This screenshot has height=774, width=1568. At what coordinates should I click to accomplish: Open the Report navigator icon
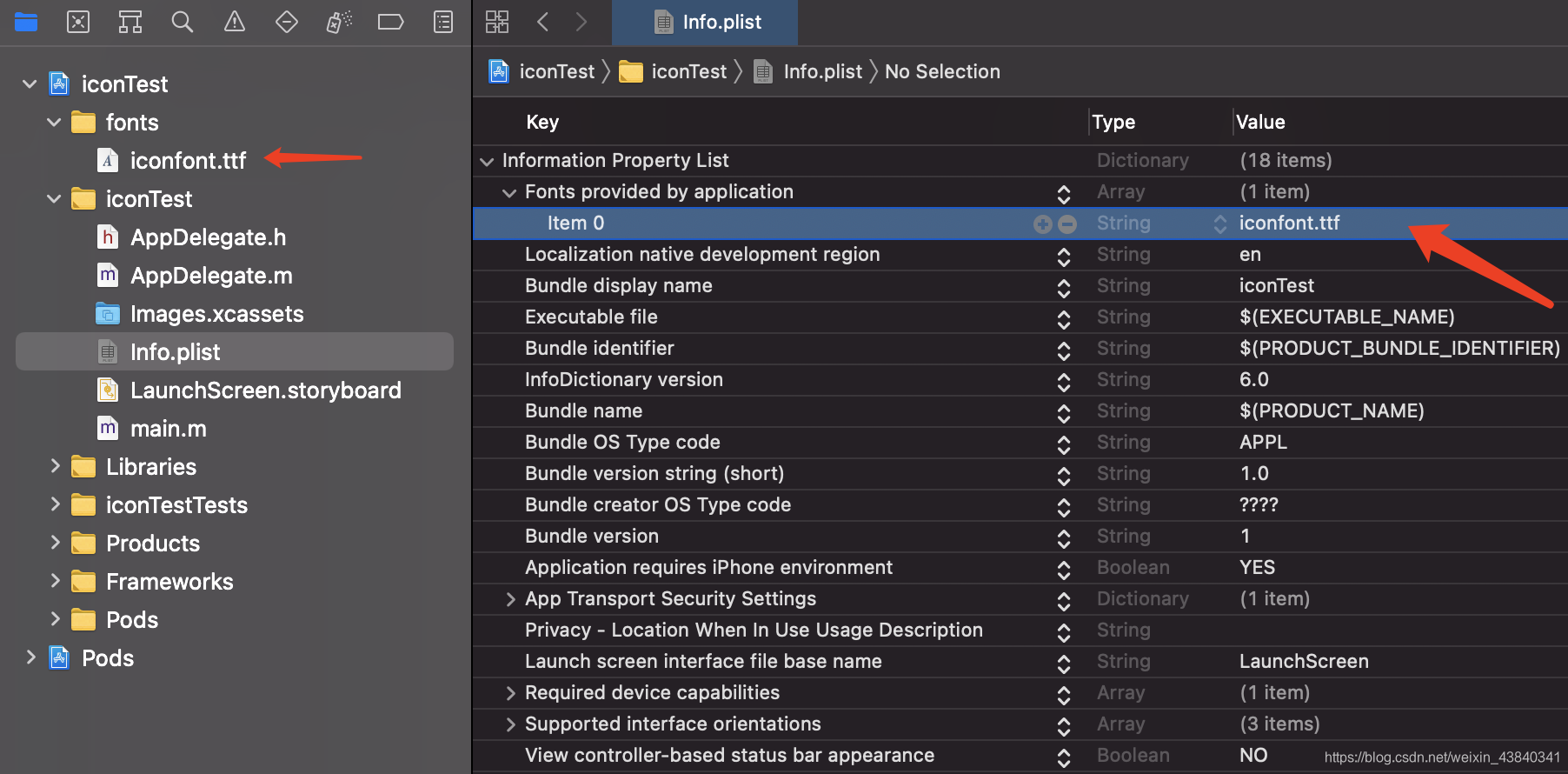click(443, 22)
